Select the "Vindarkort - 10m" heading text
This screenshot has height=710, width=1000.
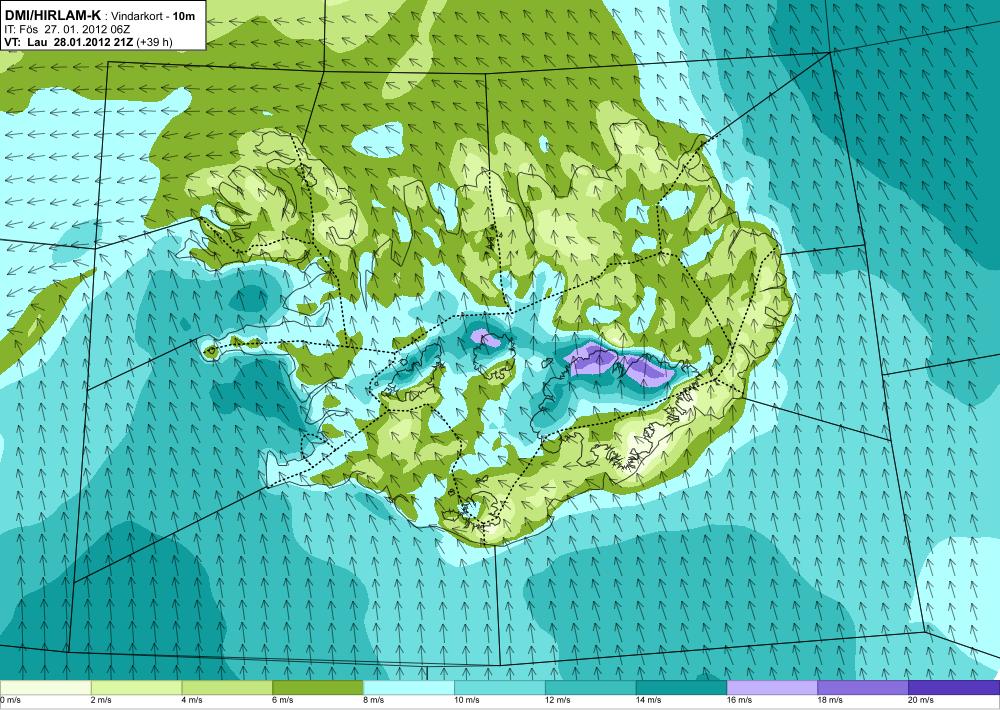(x=154, y=17)
